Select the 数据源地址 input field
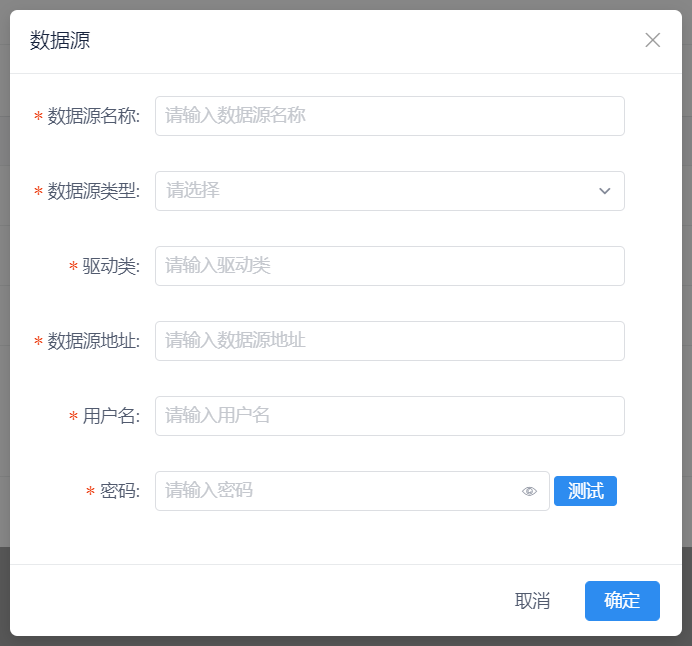Screen dimensions: 692x646 (x=390, y=341)
